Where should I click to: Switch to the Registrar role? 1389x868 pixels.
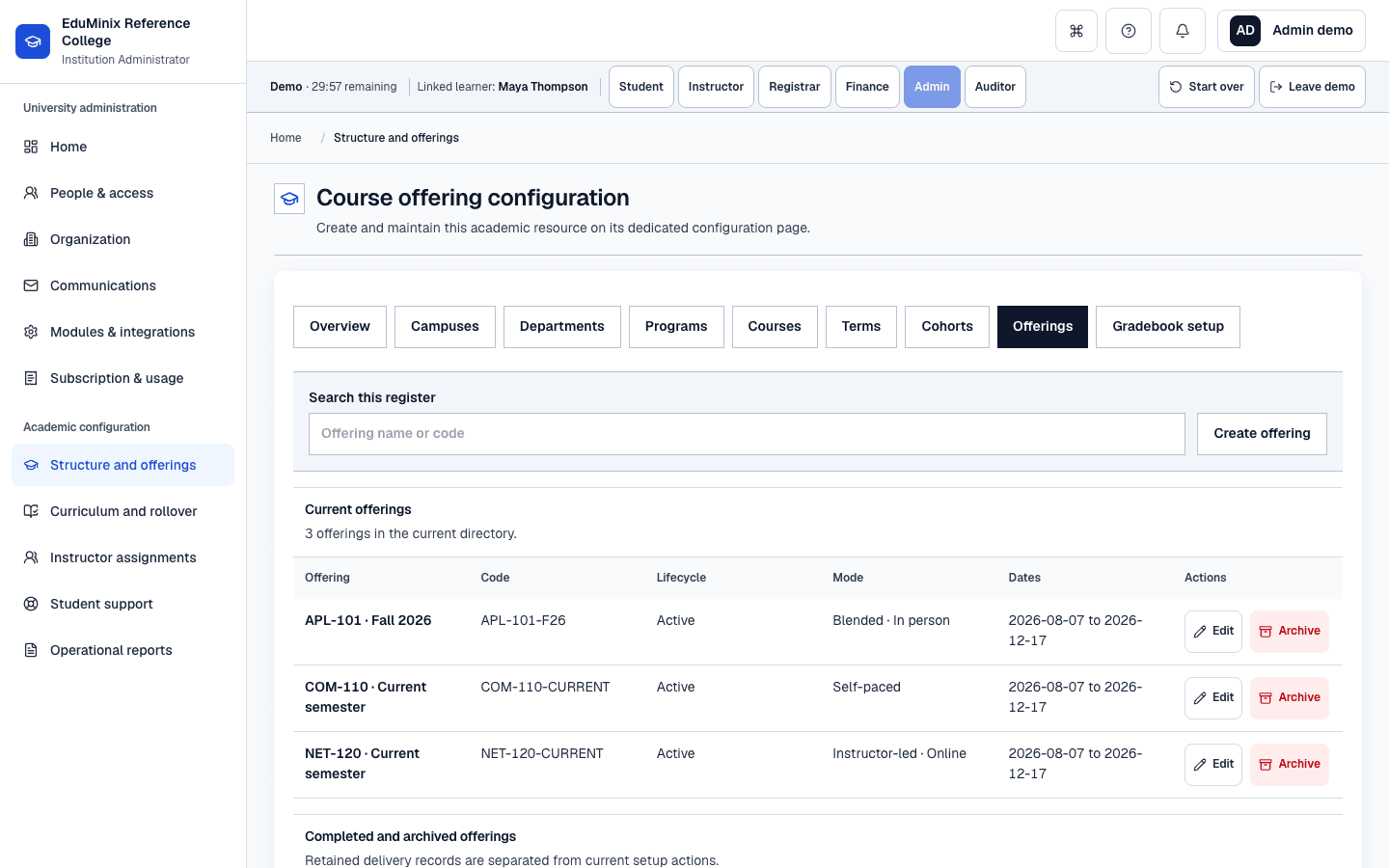(x=795, y=87)
